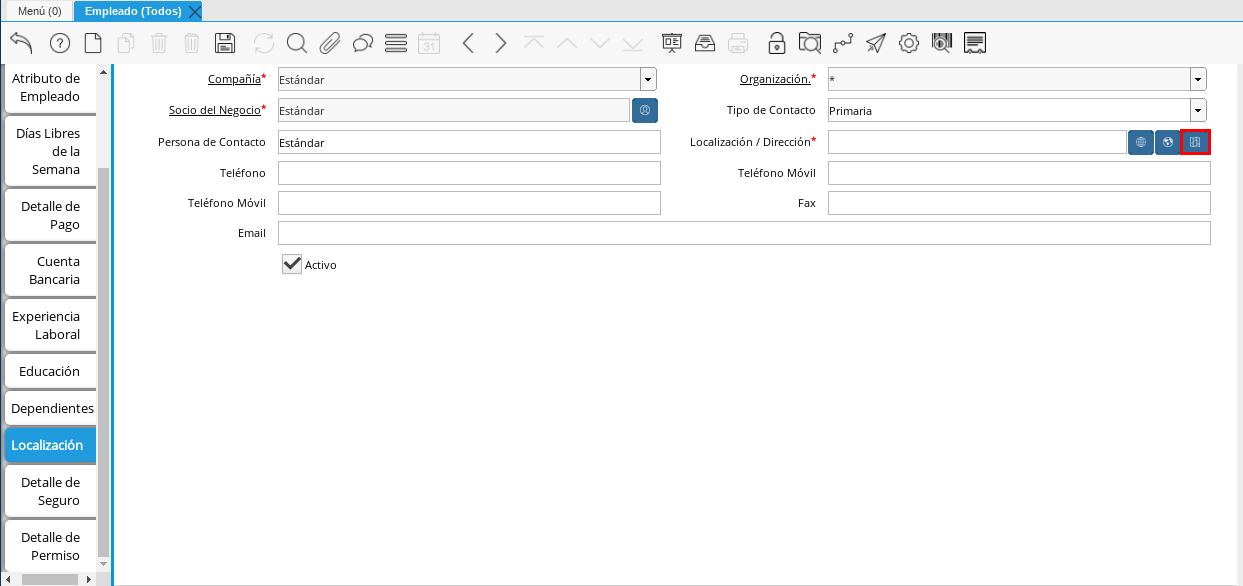1243x586 pixels.
Task: Click the undo changes arrow icon
Action: 21,43
